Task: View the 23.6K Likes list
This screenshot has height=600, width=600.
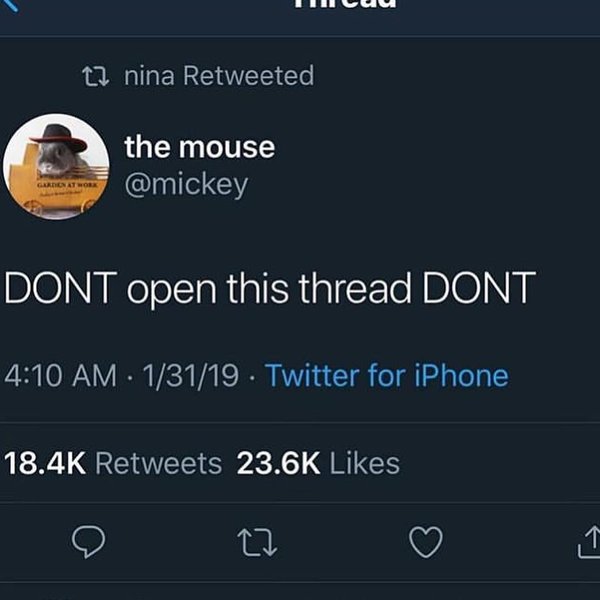Action: [318, 464]
